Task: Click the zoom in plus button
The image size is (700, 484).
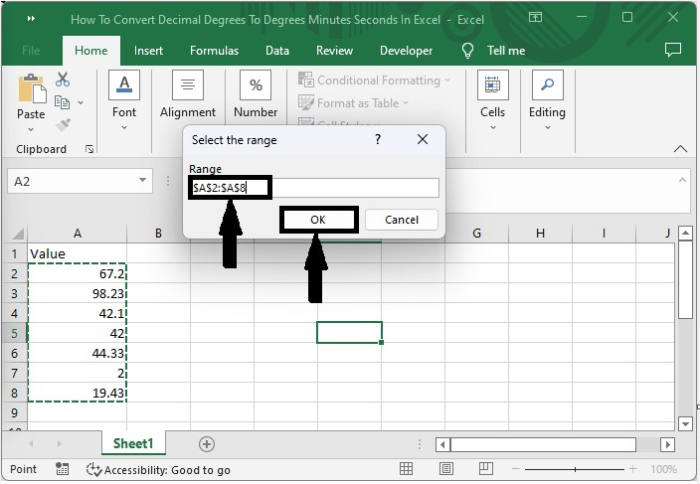Action: click(x=633, y=469)
